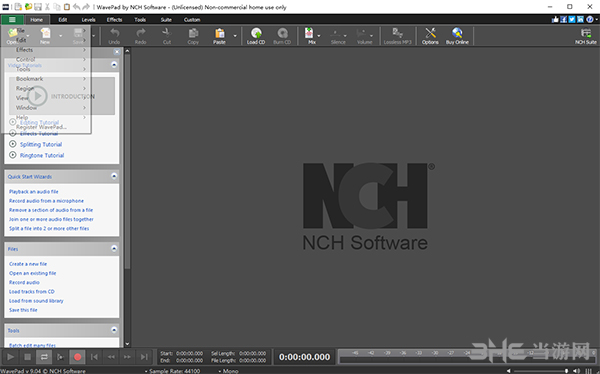Viewport: 600px width, 374px height.
Task: Collapse the Quick Start Wizards panel
Action: [114, 176]
